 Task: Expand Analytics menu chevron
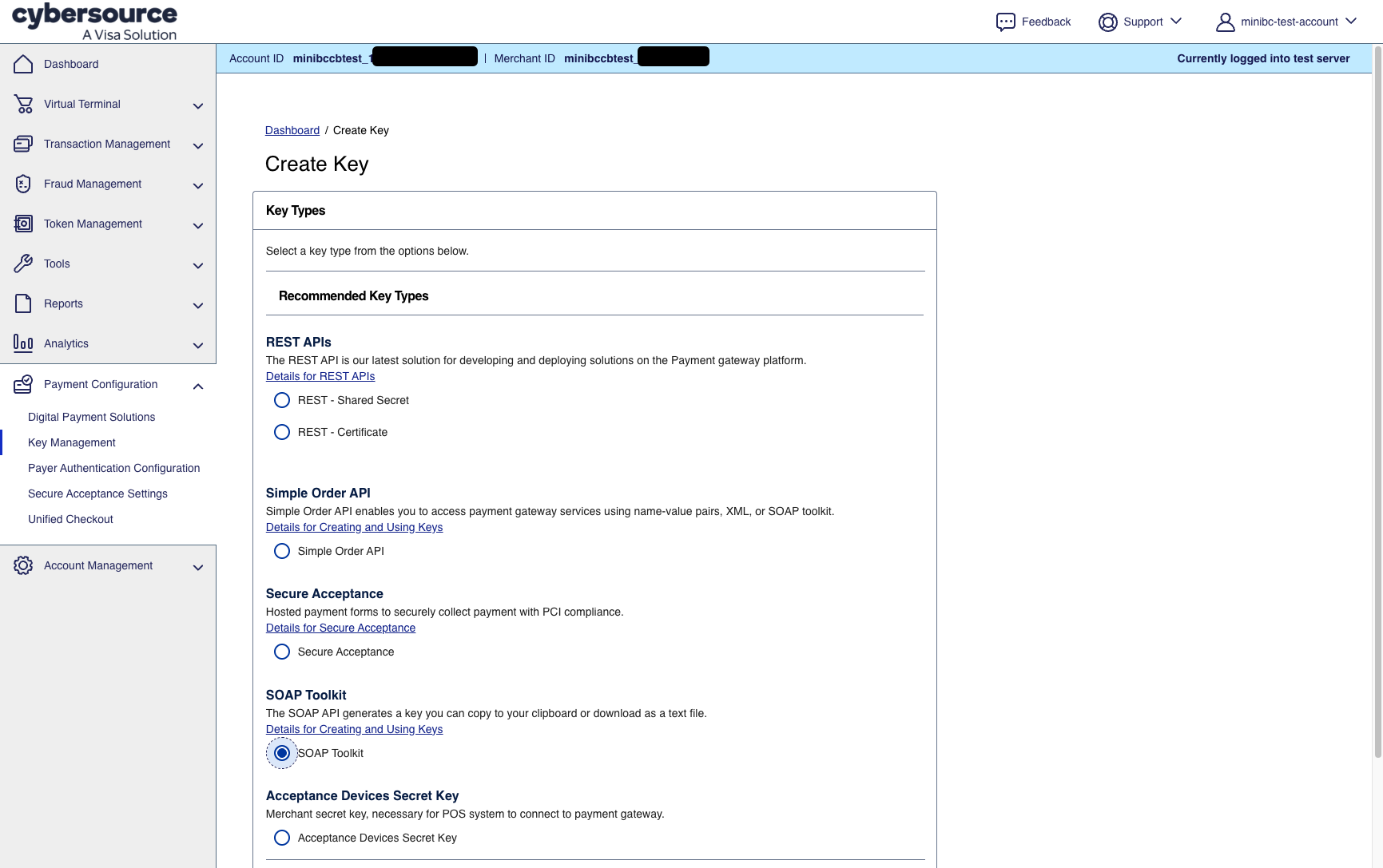198,345
